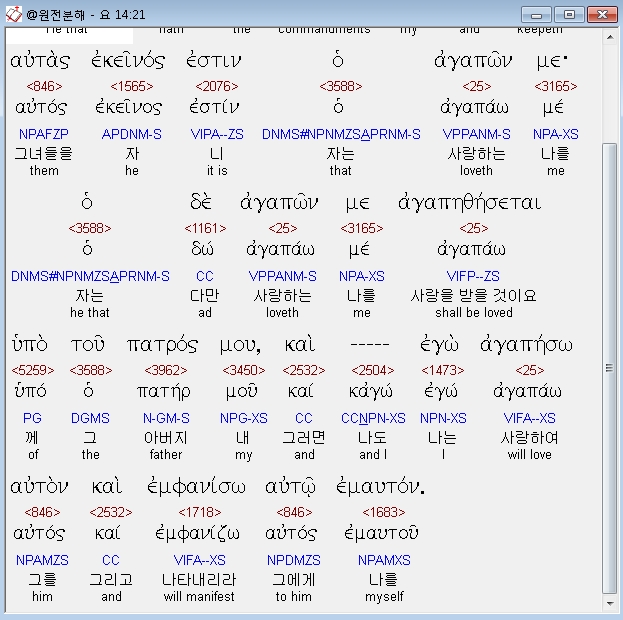Click Strong's number <1683>
623x620 pixels.
tap(384, 512)
